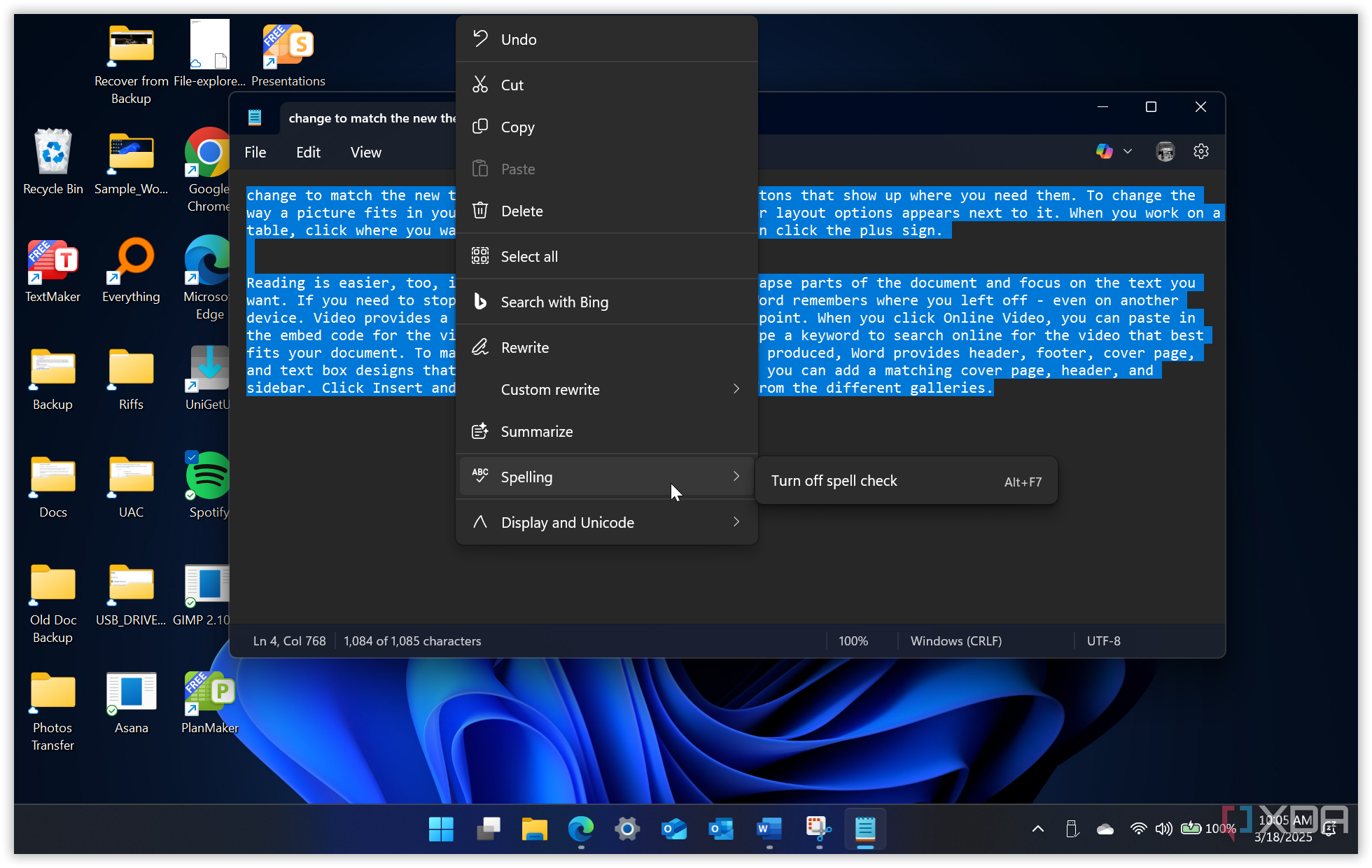The width and height of the screenshot is (1372, 868).
Task: Select the Old Doc Backup folder
Action: pos(53,603)
